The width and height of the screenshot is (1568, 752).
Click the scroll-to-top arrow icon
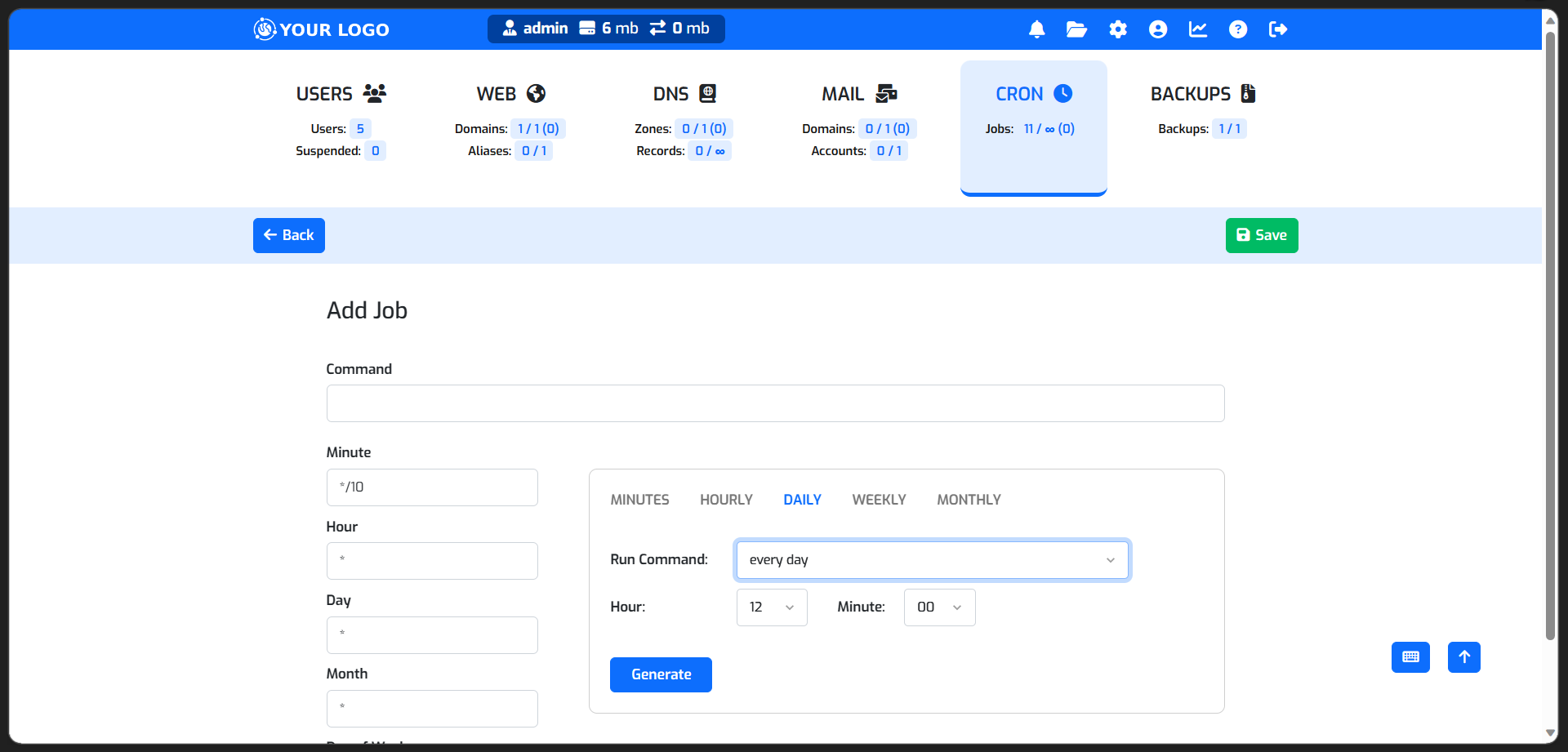(x=1463, y=657)
